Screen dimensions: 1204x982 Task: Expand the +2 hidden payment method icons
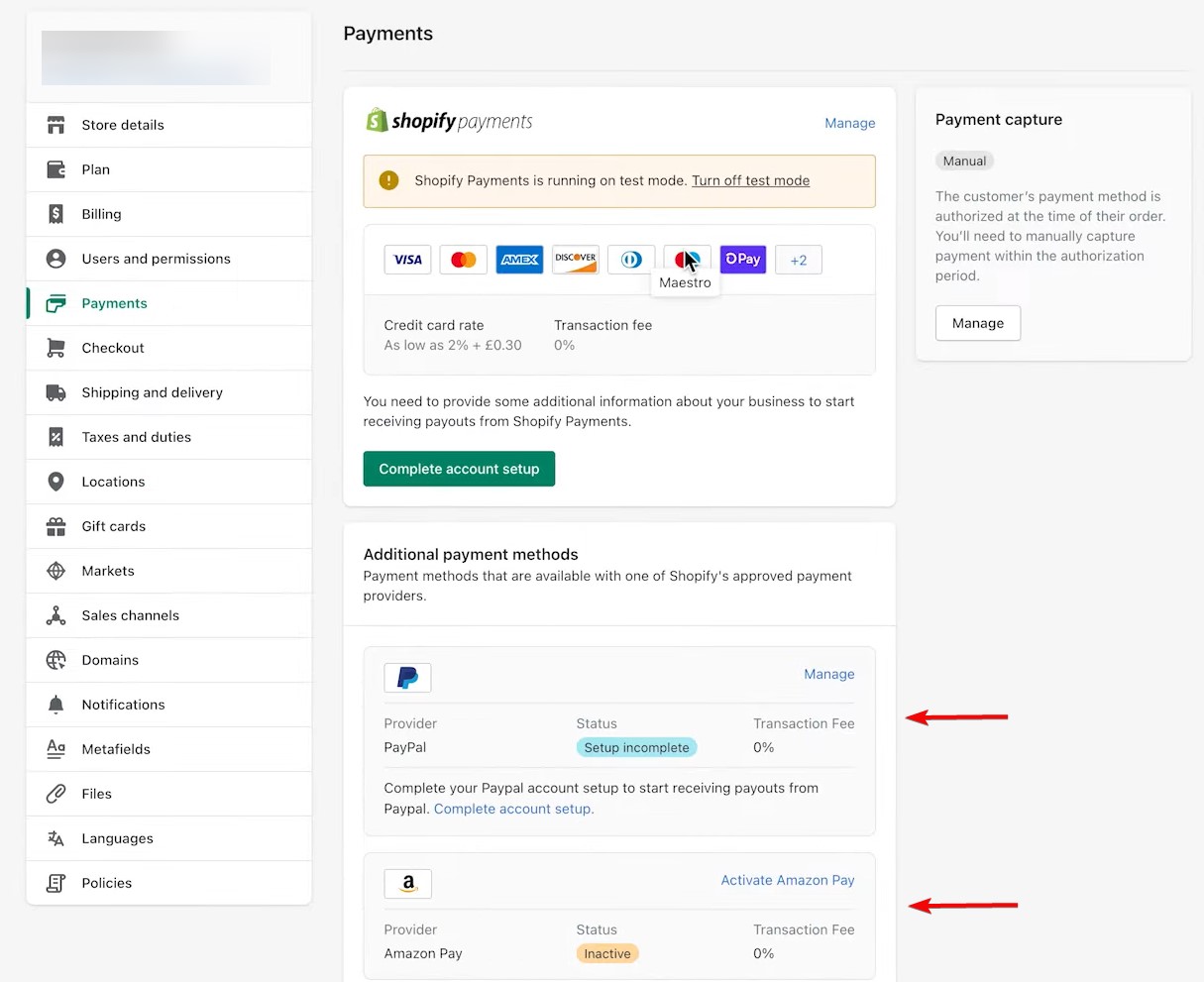tap(799, 259)
